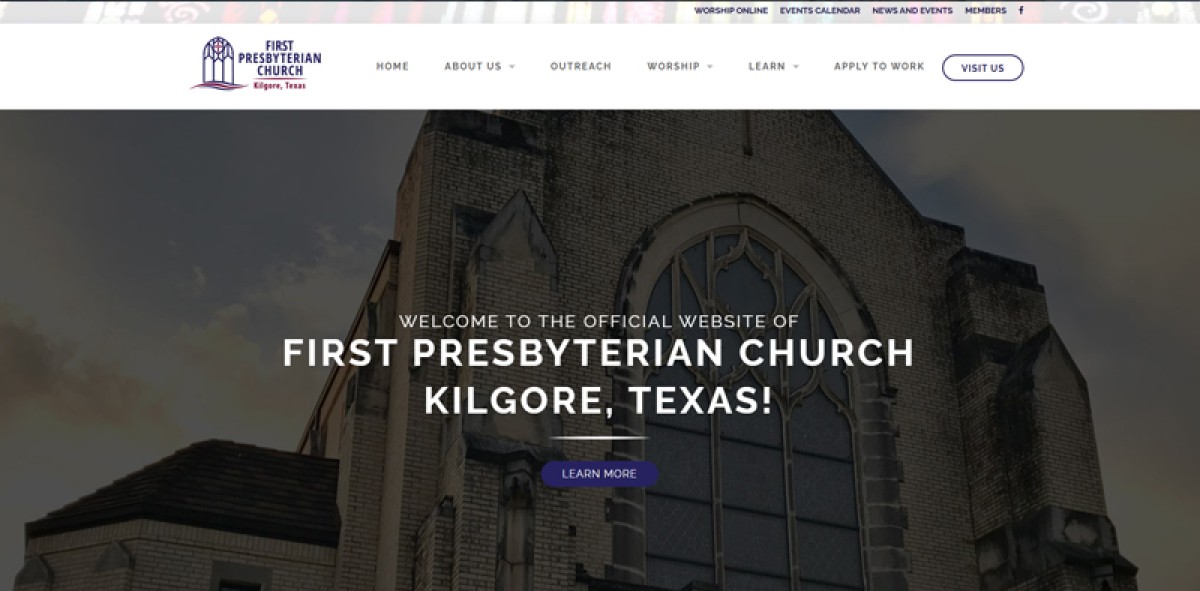This screenshot has height=591, width=1200.
Task: Click the First Presbyterian Church logo
Action: (x=256, y=64)
